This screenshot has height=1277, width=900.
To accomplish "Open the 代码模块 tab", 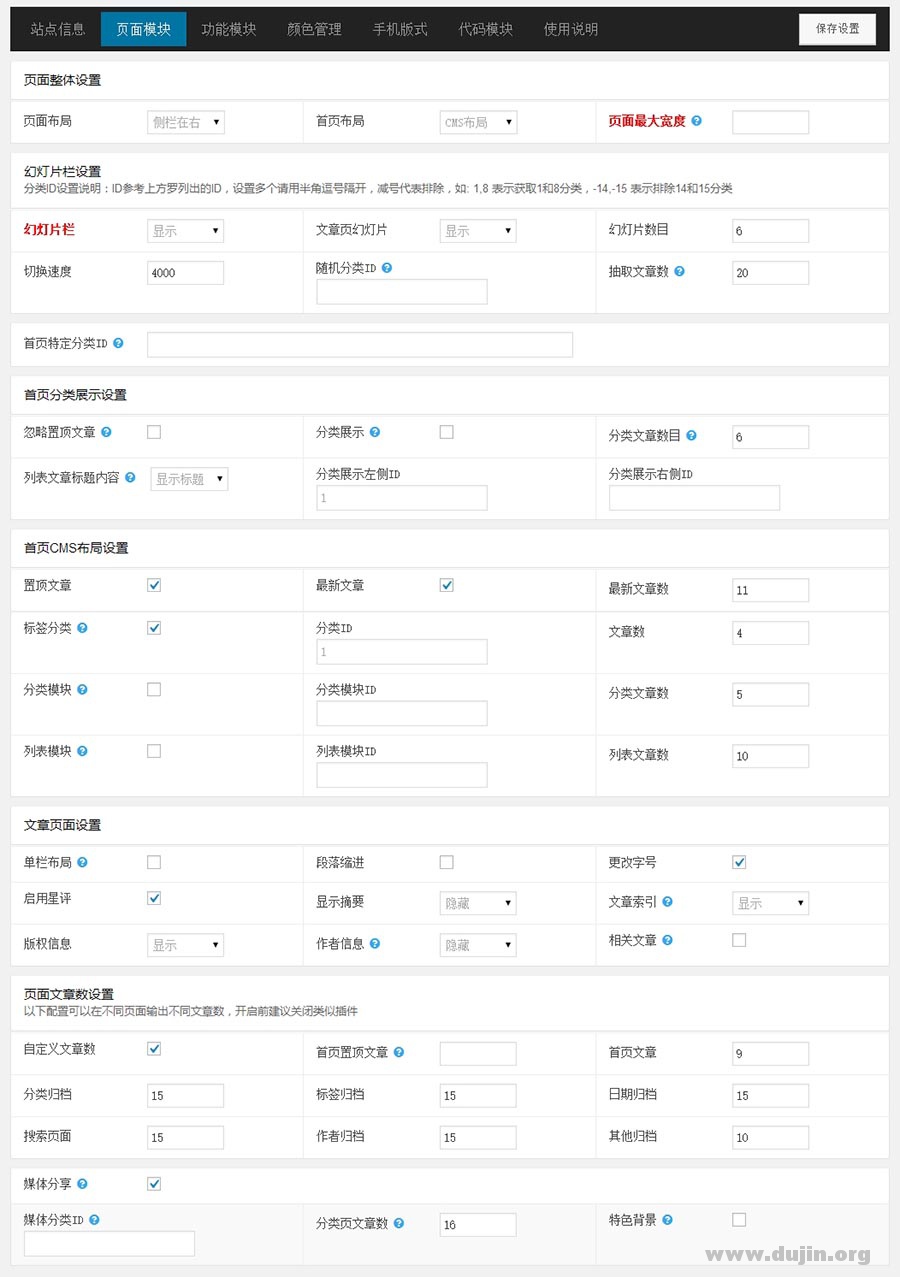I will pos(486,29).
